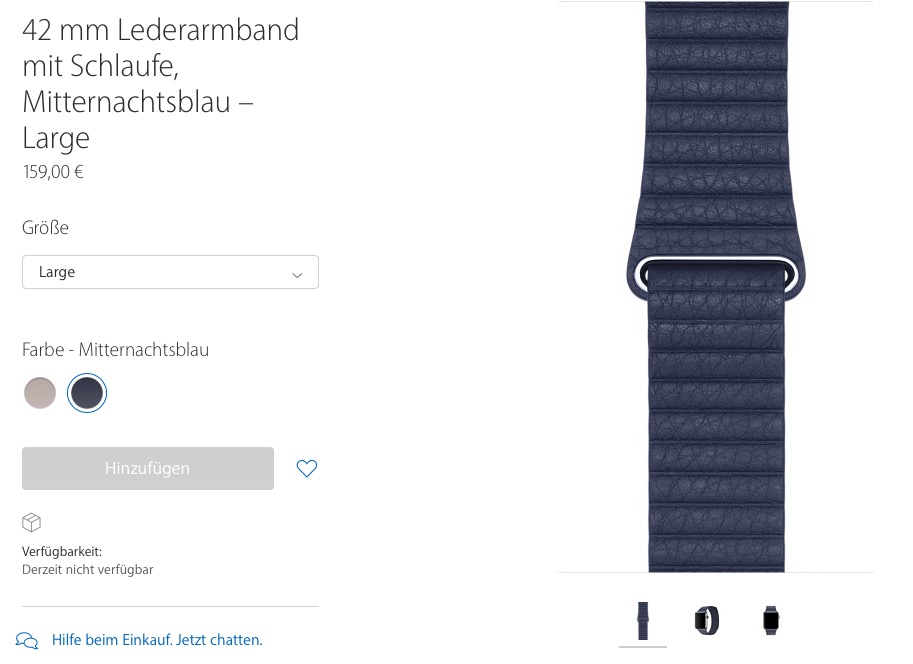Click the 159,00 € price text
913x664 pixels.
53,172
